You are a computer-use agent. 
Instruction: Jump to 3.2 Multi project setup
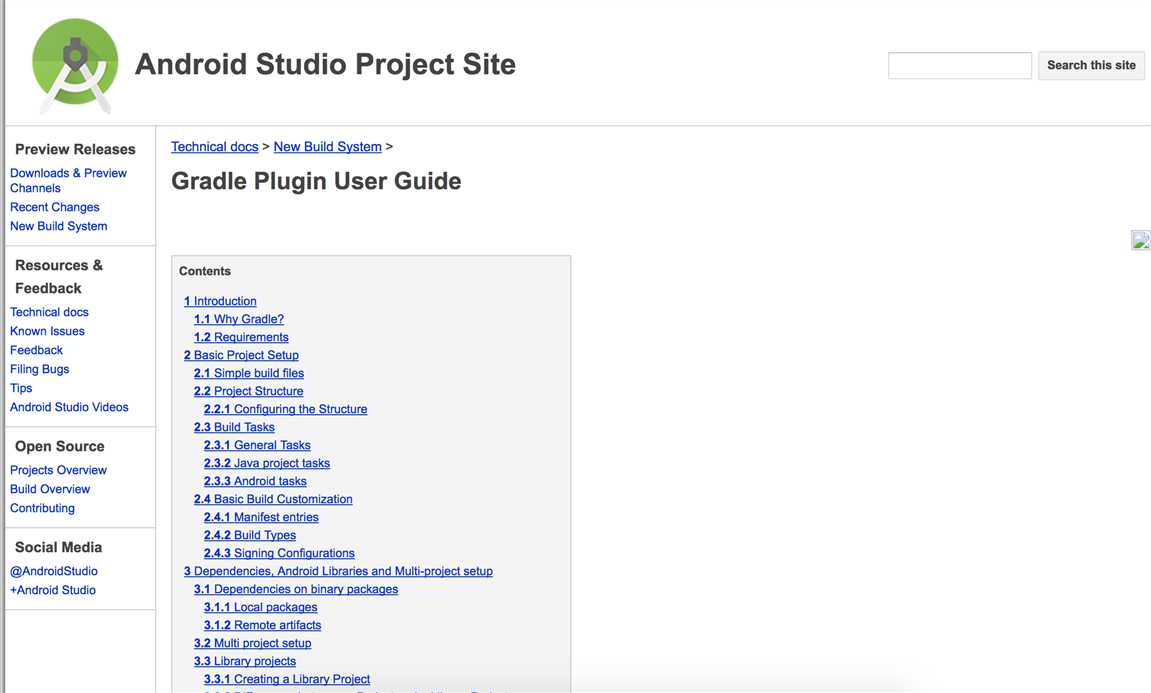point(253,643)
